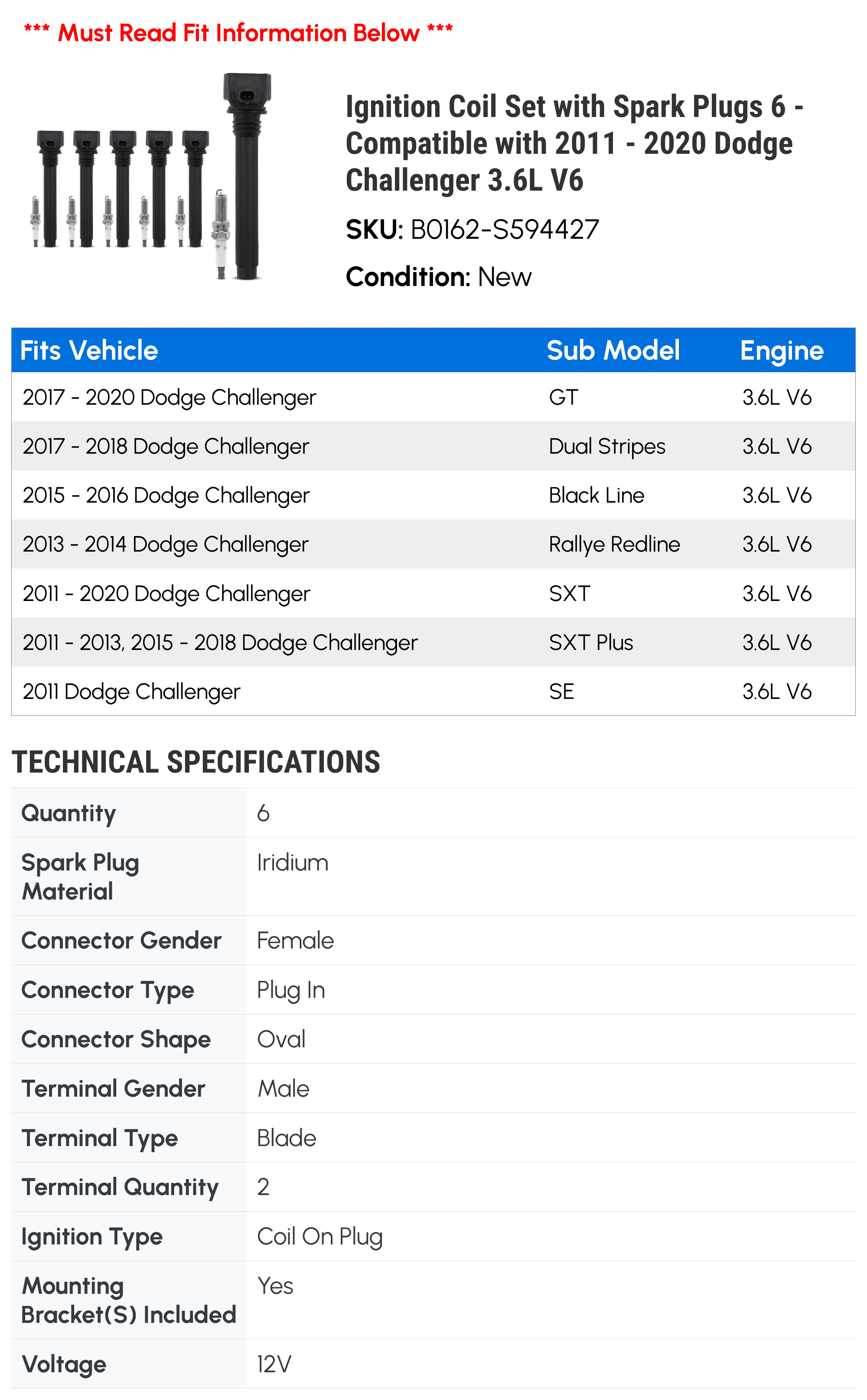The height and width of the screenshot is (1400, 867).
Task: Select the Black Line sub model row
Action: click(433, 495)
